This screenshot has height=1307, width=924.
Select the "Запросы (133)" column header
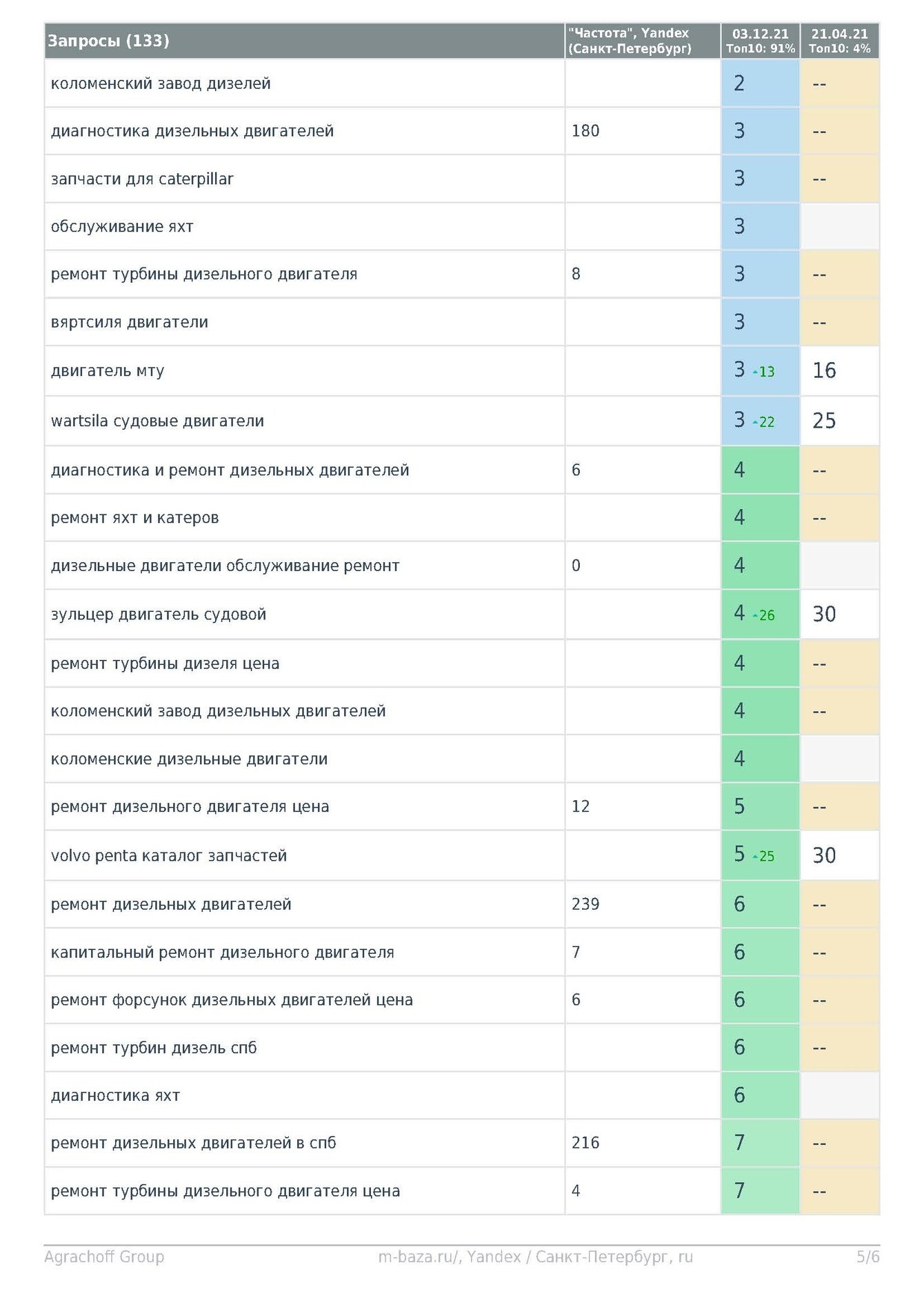[108, 41]
